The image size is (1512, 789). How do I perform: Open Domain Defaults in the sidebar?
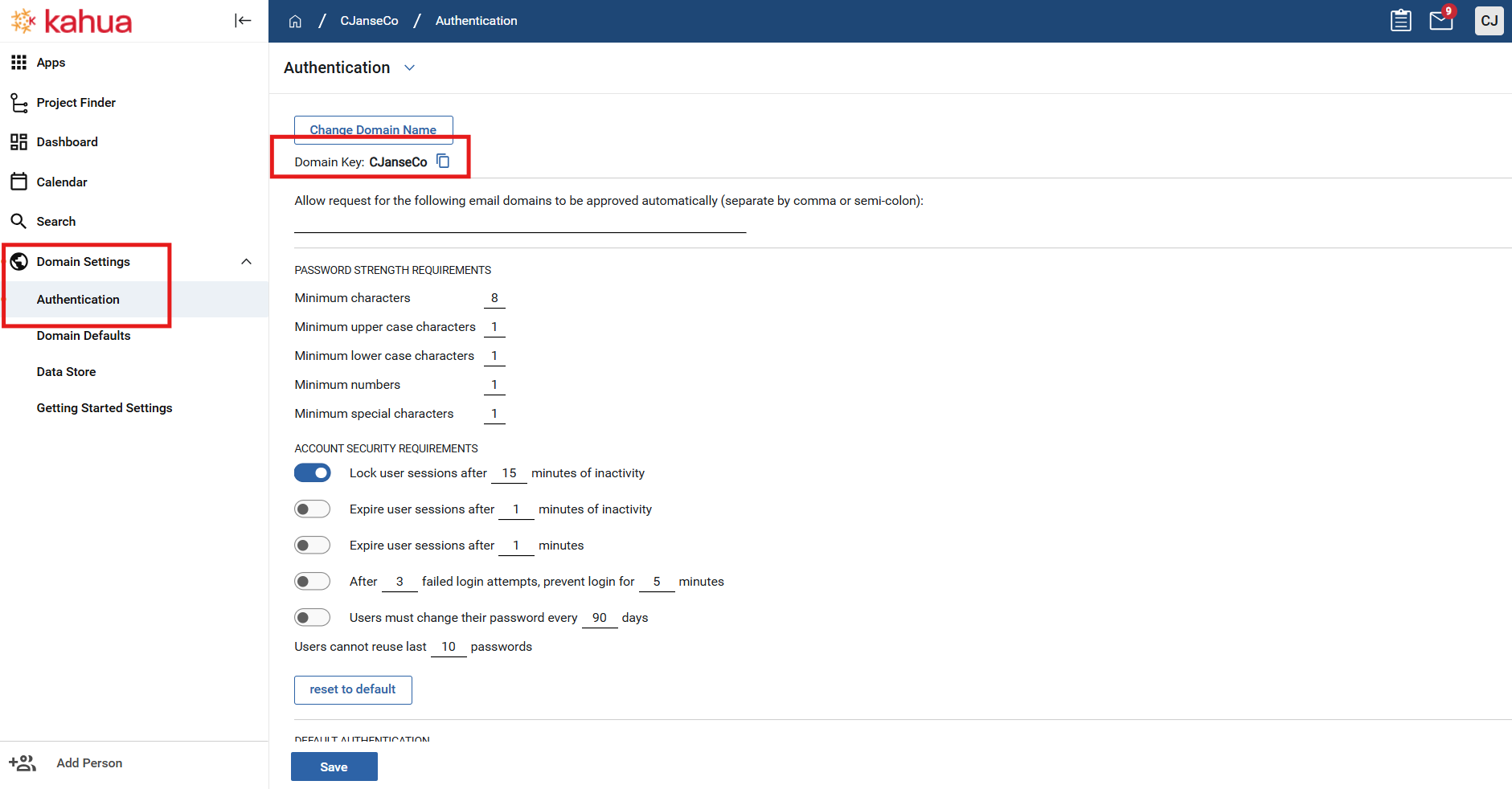(x=84, y=336)
